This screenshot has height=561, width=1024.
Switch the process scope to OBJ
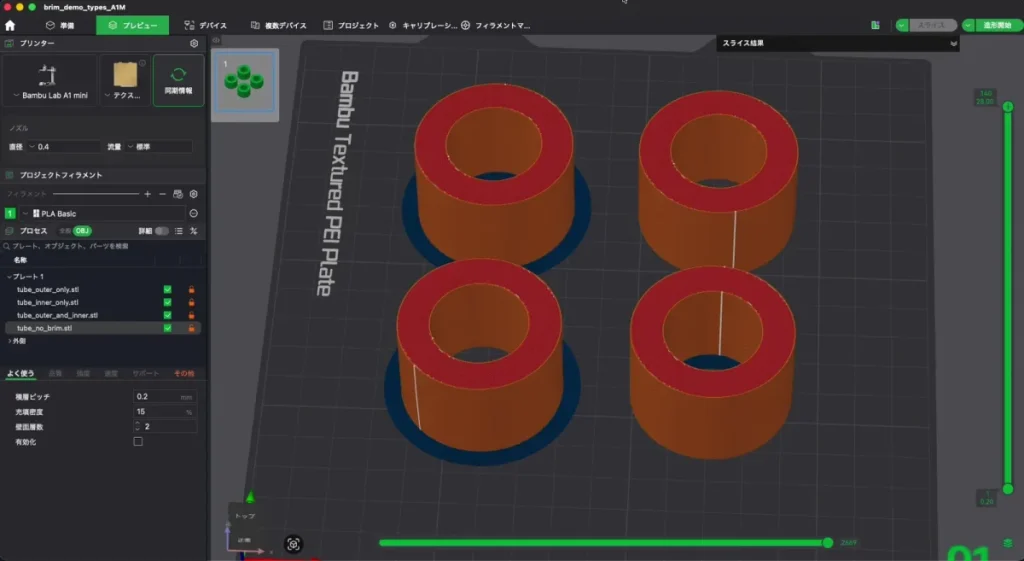(82, 231)
